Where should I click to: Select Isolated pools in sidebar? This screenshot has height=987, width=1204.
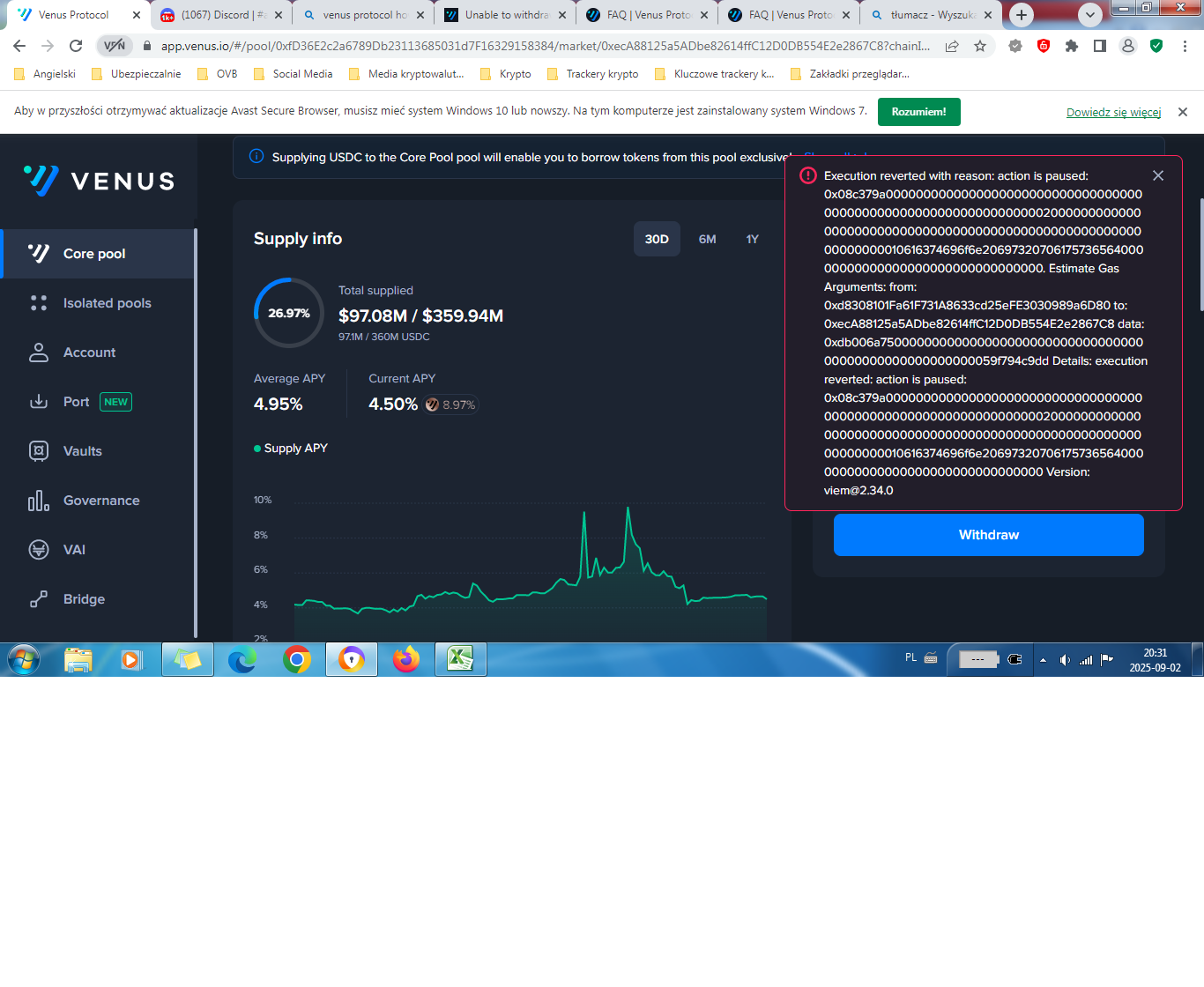pos(107,303)
